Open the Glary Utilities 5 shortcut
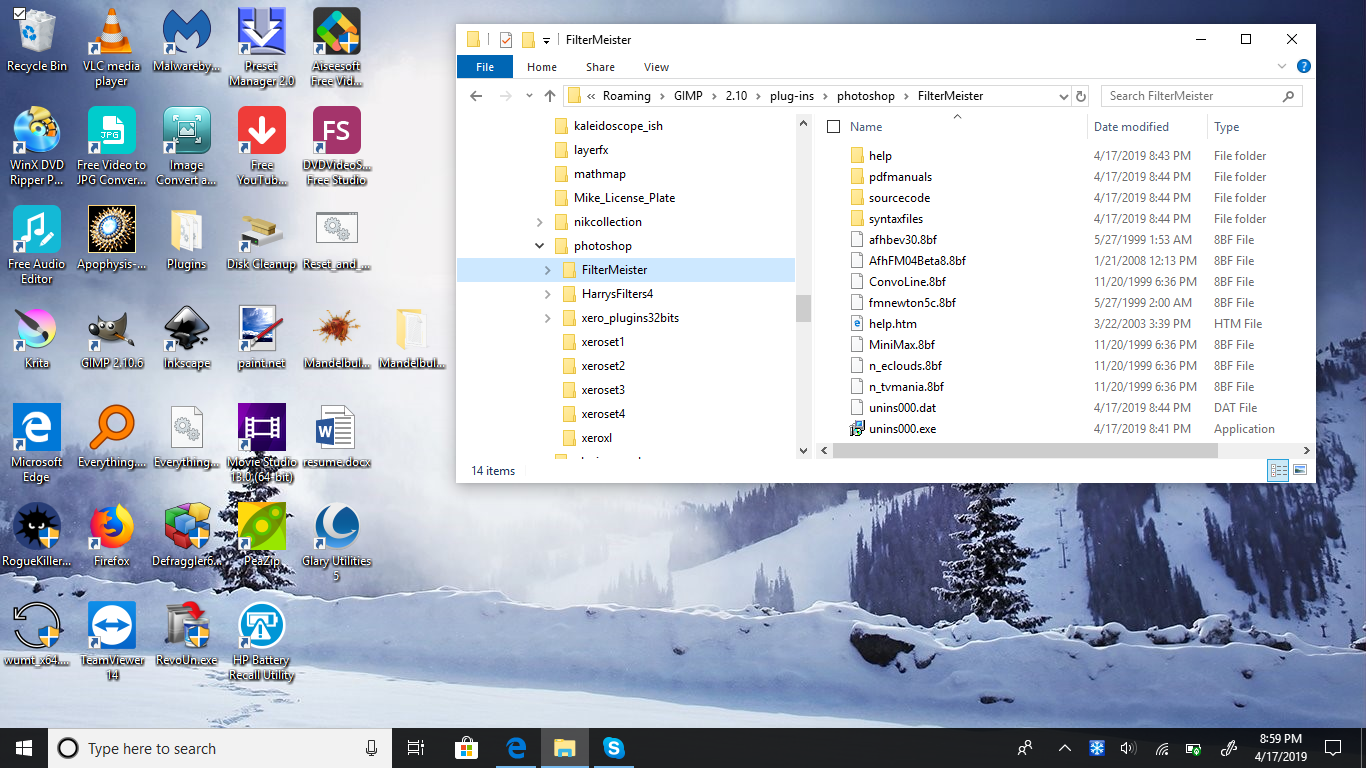Image resolution: width=1366 pixels, height=768 pixels. (x=337, y=542)
